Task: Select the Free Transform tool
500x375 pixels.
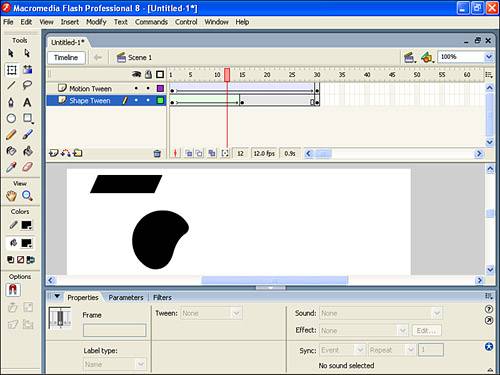Action: tap(11, 70)
